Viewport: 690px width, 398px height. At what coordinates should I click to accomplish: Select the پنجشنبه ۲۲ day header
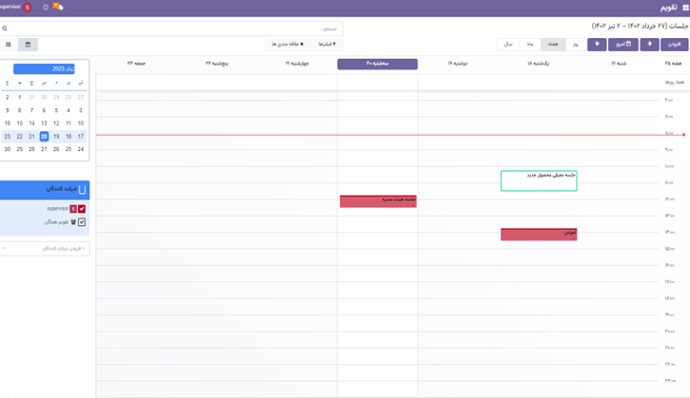tap(217, 63)
